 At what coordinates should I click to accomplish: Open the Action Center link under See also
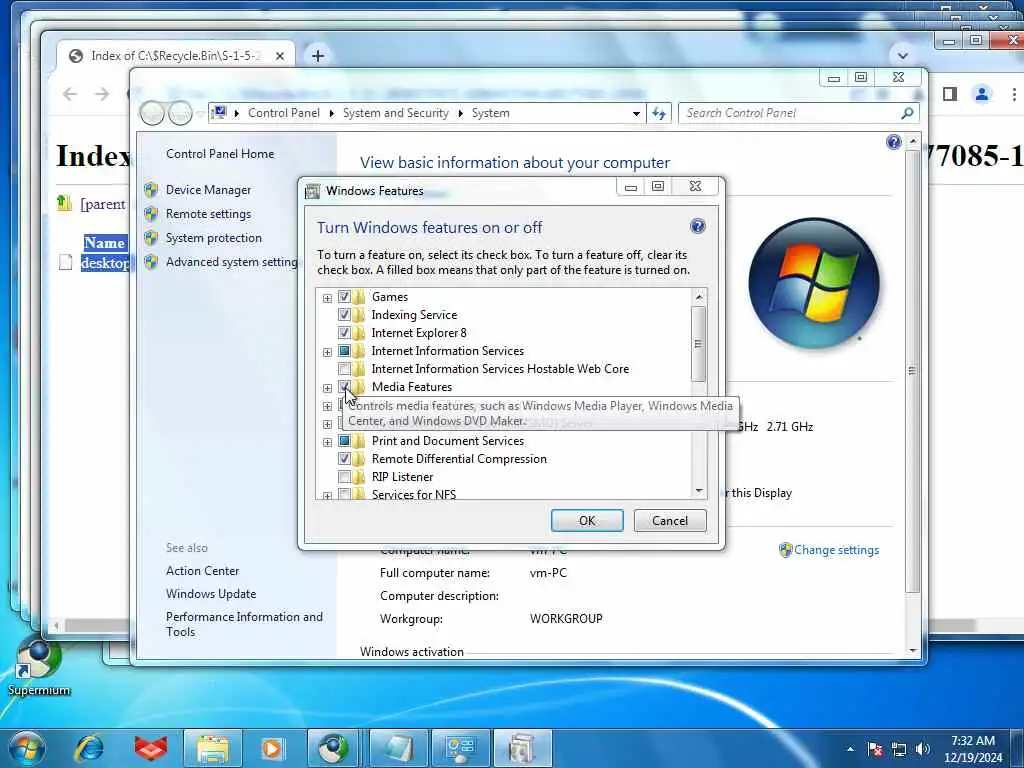coord(202,571)
